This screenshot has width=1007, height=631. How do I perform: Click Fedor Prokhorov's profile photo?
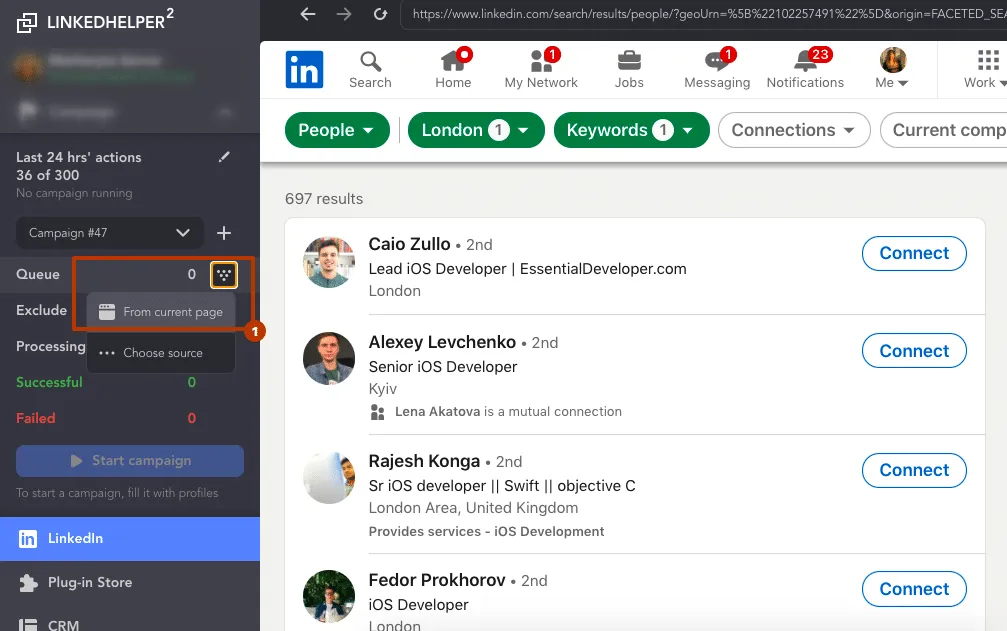329,596
